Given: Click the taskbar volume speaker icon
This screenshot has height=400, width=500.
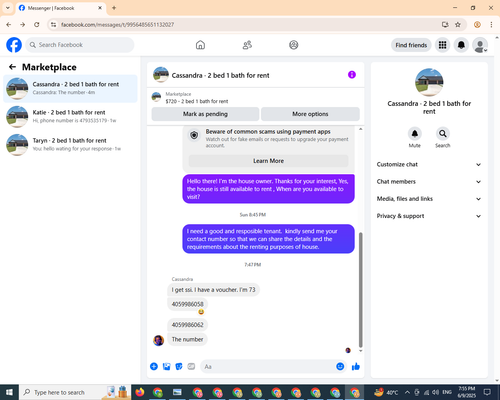Looking at the screenshot, I should point(435,392).
